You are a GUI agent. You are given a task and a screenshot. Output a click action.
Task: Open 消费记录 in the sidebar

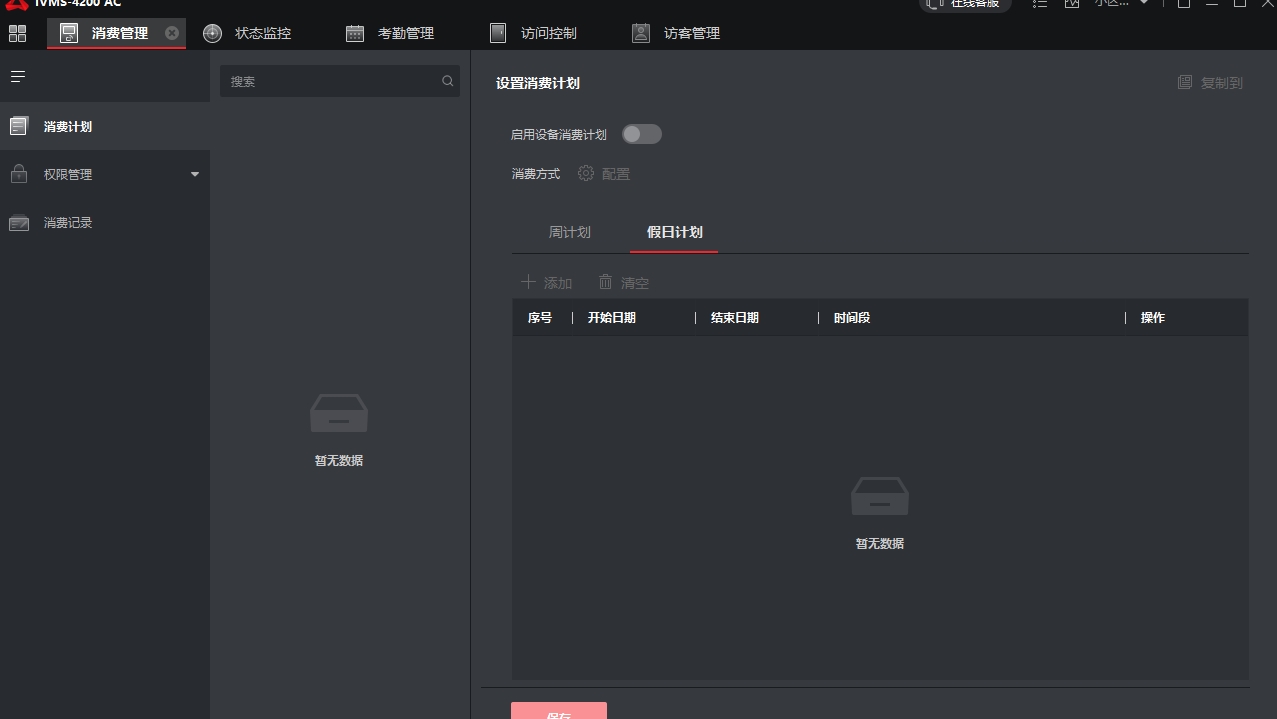click(105, 223)
